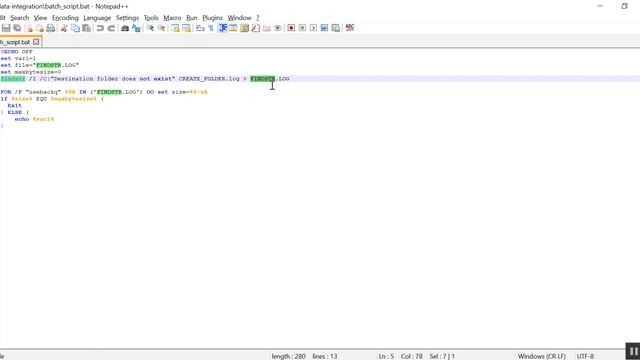Toggle Show All Characters pilcrow icon

211,28
